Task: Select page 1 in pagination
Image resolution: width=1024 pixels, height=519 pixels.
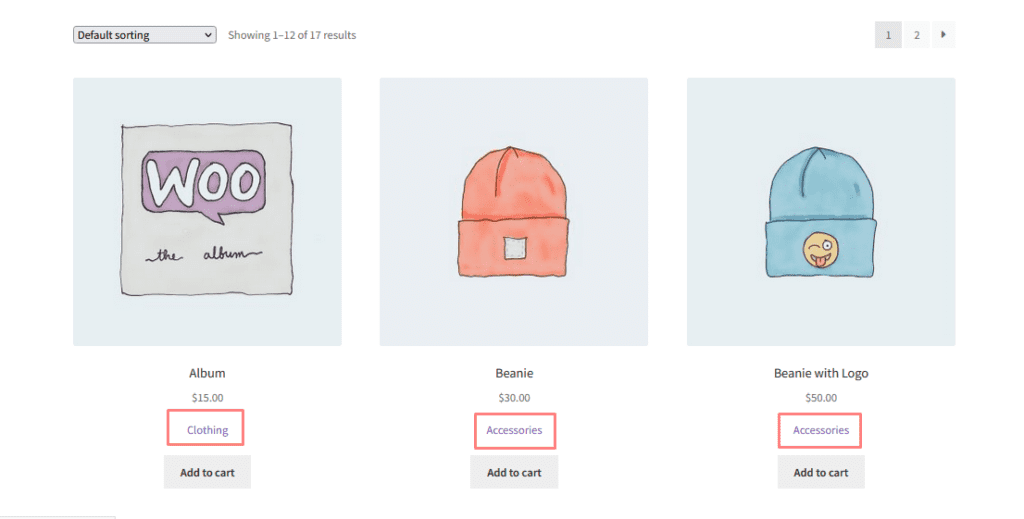Action: (x=888, y=35)
